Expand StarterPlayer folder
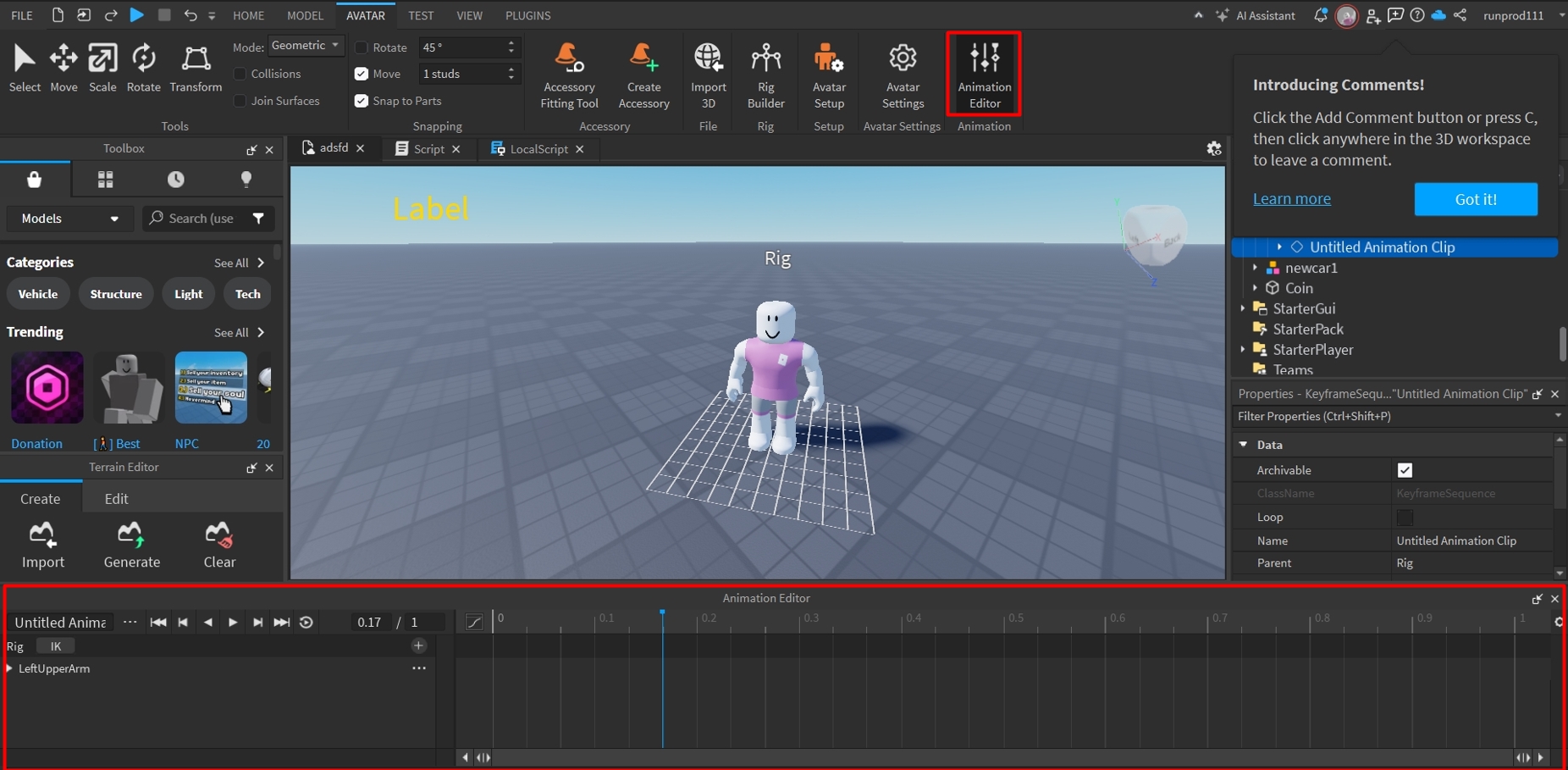This screenshot has height=770, width=1568. [x=1242, y=349]
